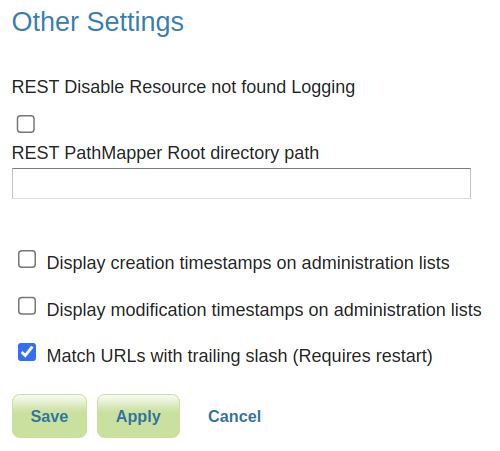This screenshot has width=500, height=451.
Task: Focus the REST PathMapper Root directory path field
Action: click(241, 183)
